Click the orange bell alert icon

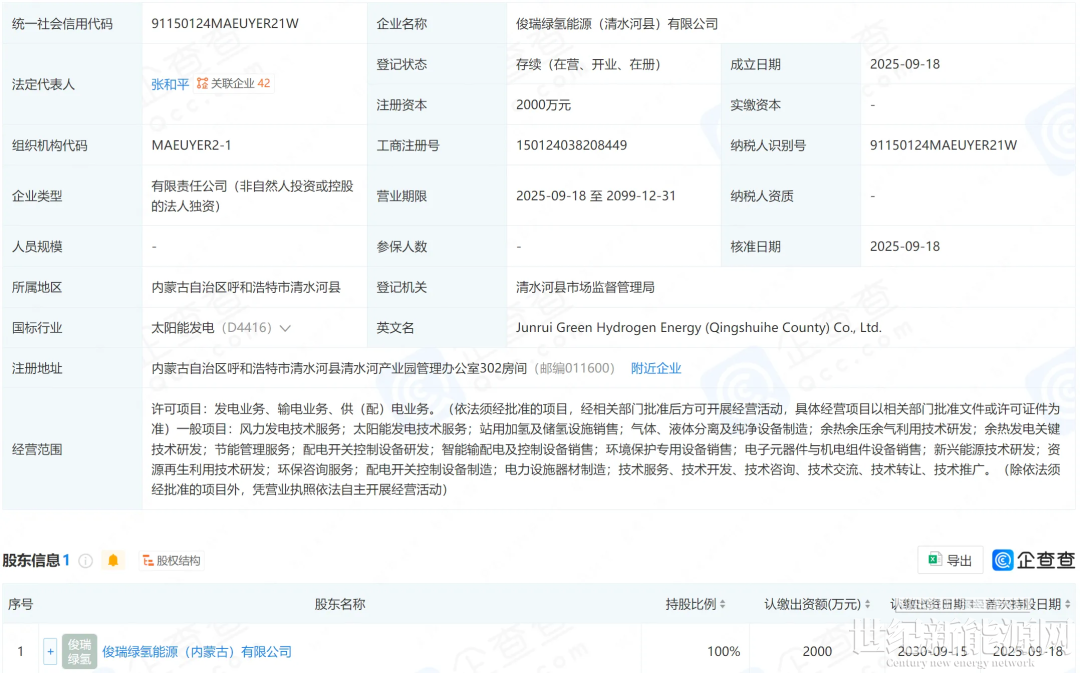(113, 561)
